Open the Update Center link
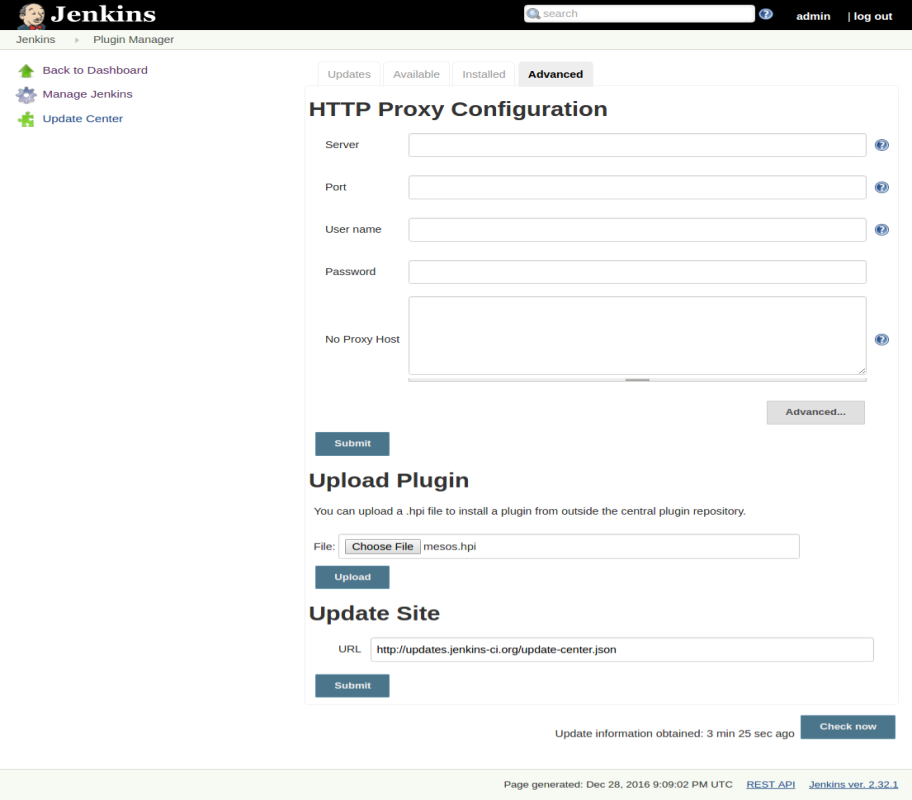Screen dimensions: 912x800 [83, 119]
